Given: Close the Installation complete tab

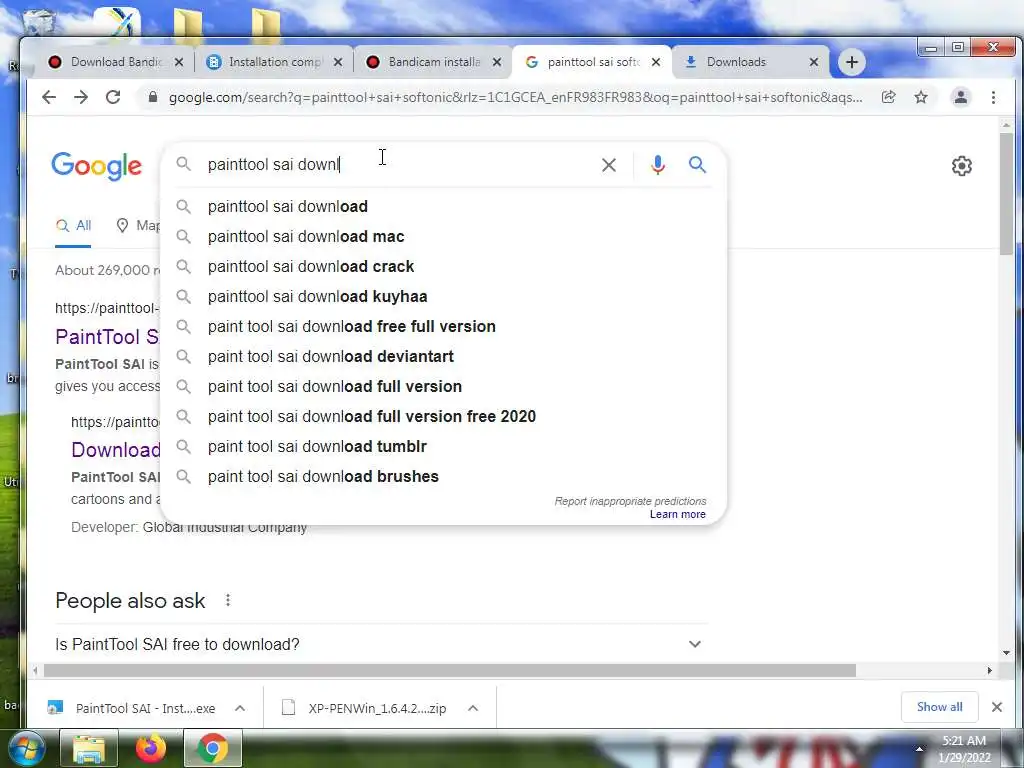Looking at the screenshot, I should [338, 62].
